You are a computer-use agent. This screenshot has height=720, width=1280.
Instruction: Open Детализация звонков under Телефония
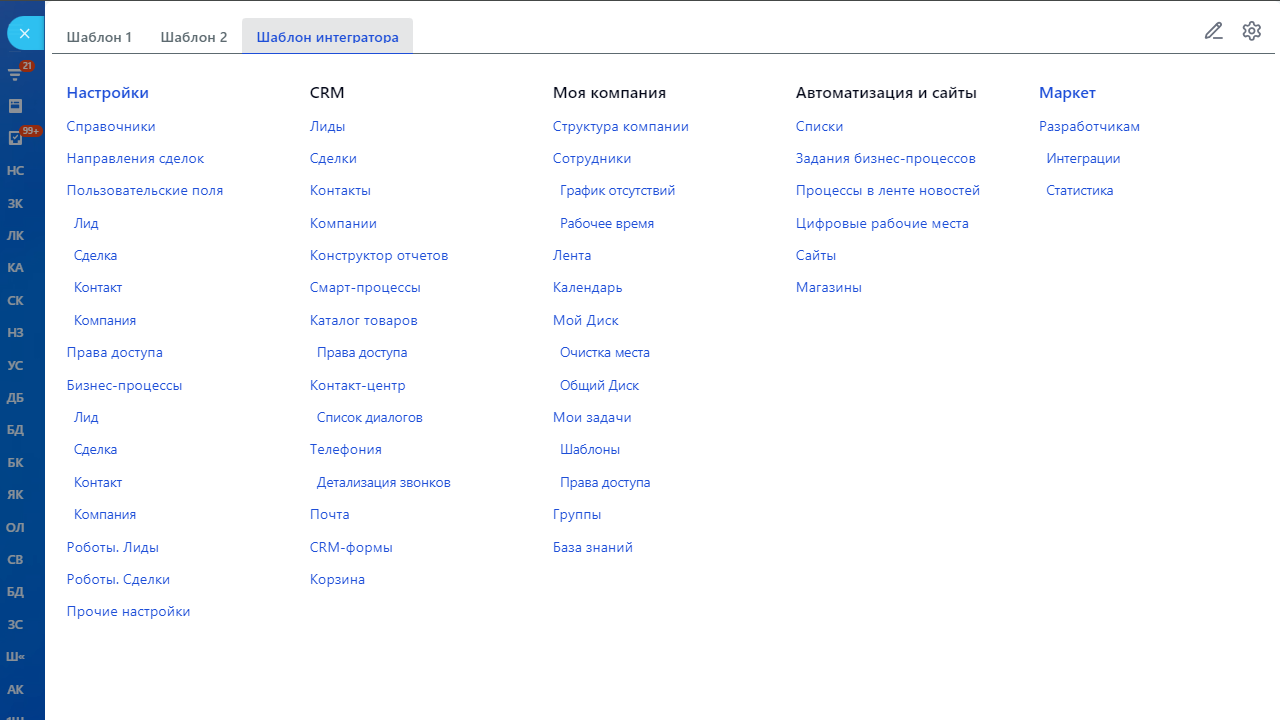[x=383, y=483]
